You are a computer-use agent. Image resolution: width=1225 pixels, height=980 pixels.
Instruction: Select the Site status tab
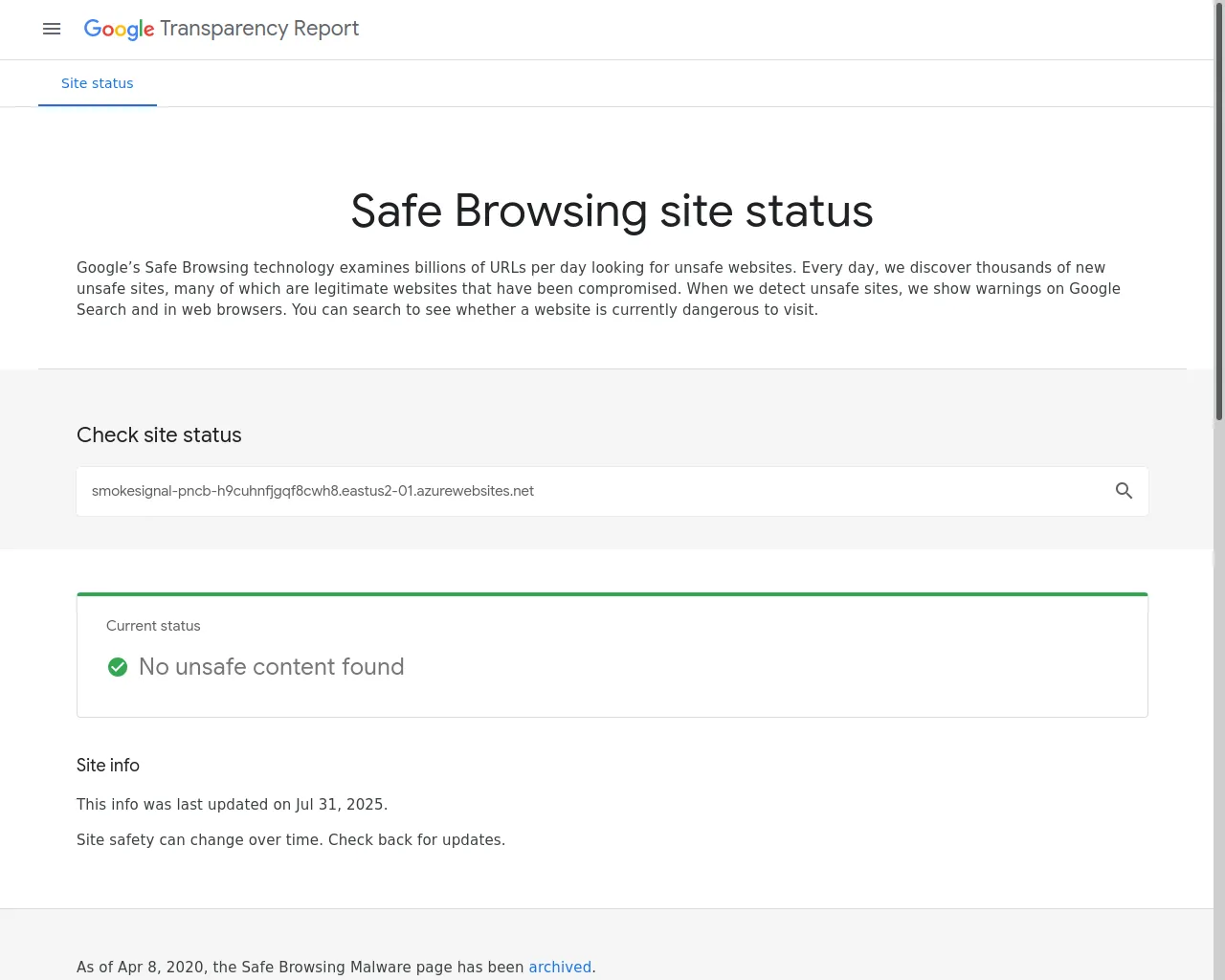98,83
